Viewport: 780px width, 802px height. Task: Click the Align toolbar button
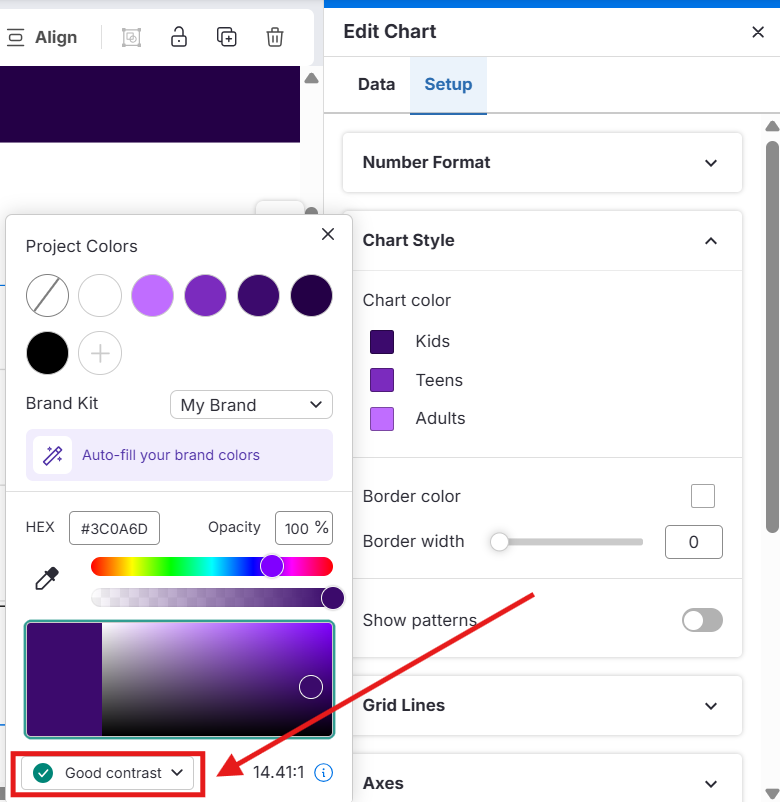pyautogui.click(x=43, y=37)
